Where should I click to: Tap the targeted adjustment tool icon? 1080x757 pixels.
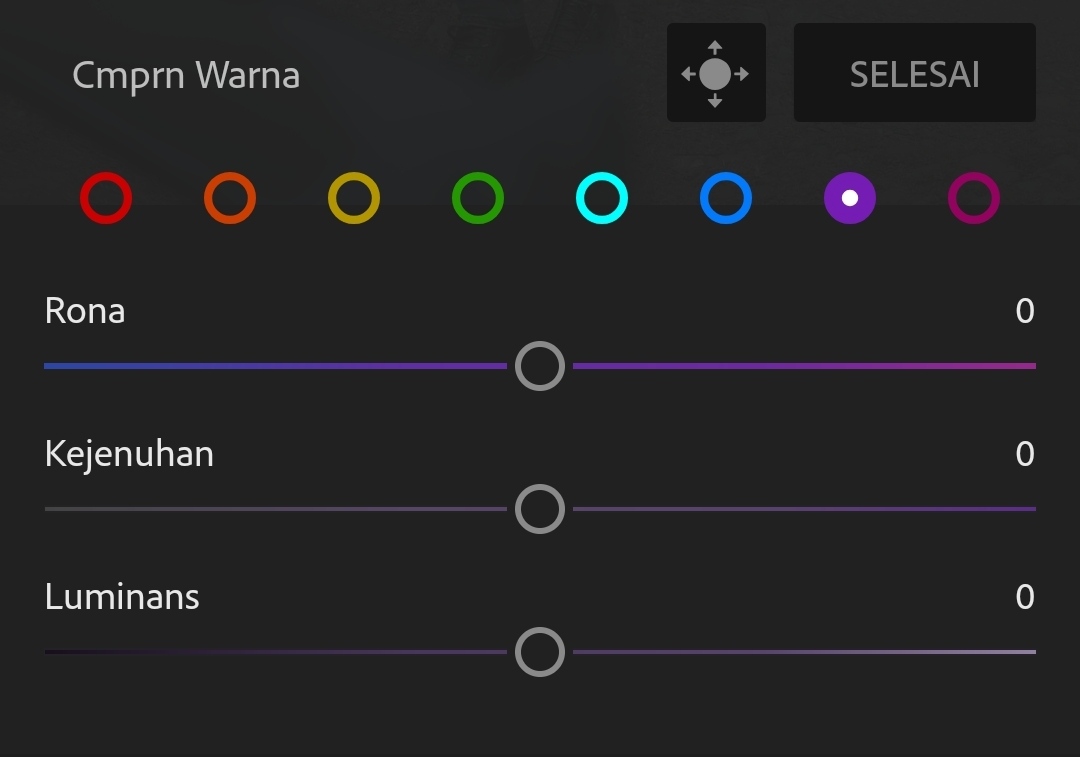[715, 74]
